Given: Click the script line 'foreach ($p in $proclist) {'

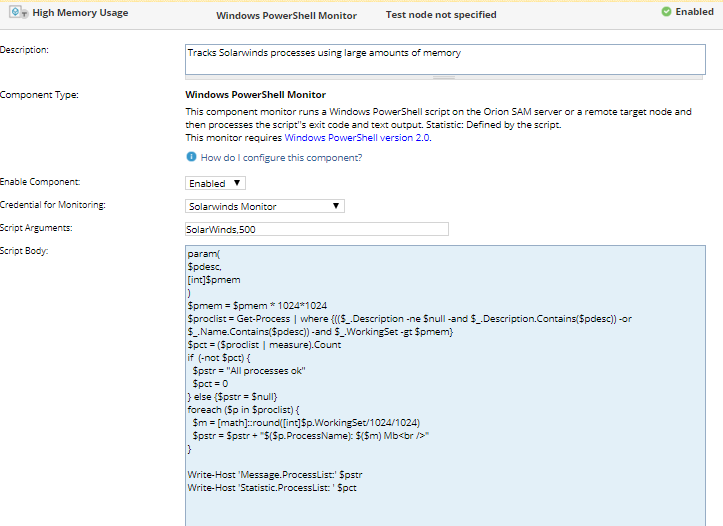Looking at the screenshot, I should (243, 410).
